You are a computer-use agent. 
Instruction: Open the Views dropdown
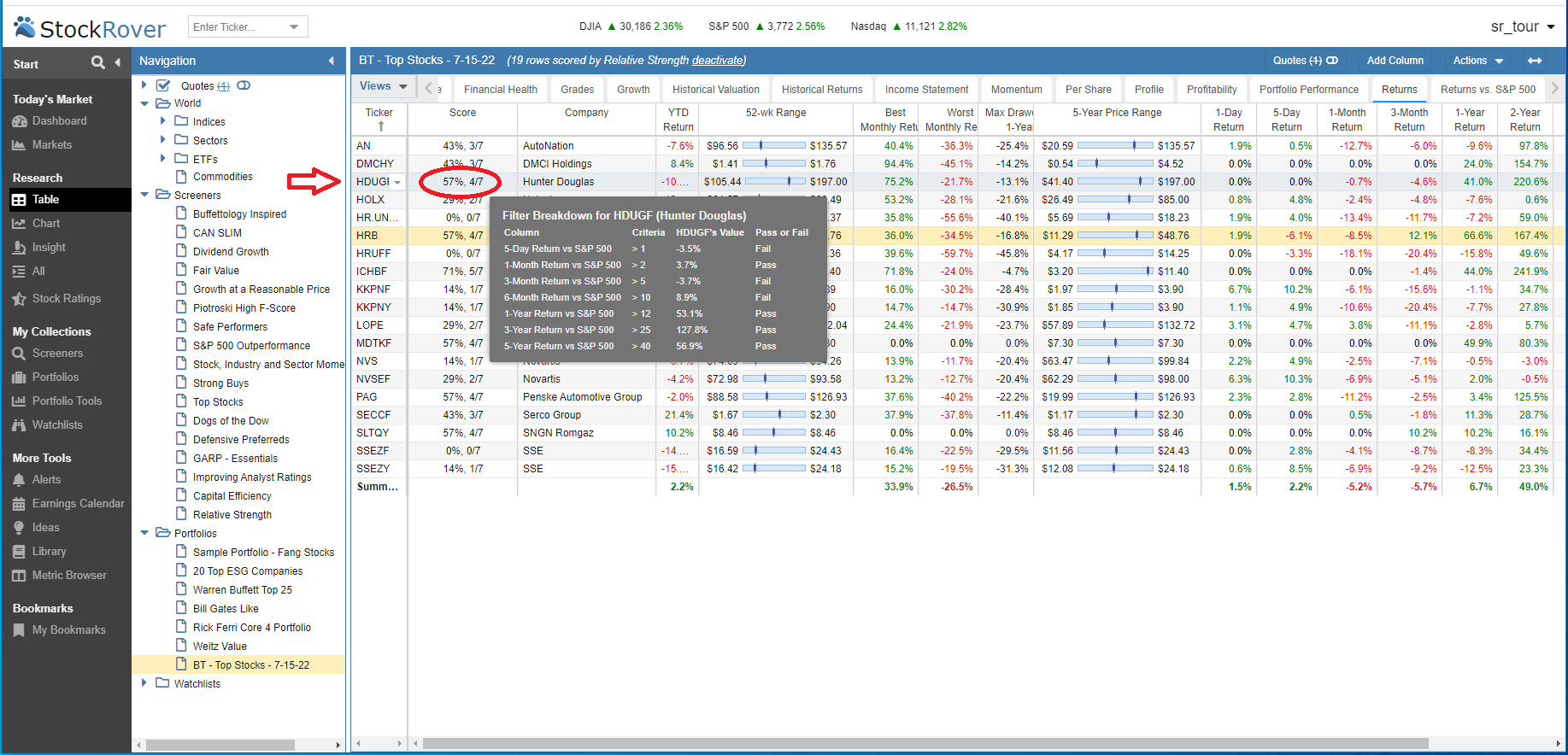pyautogui.click(x=383, y=86)
